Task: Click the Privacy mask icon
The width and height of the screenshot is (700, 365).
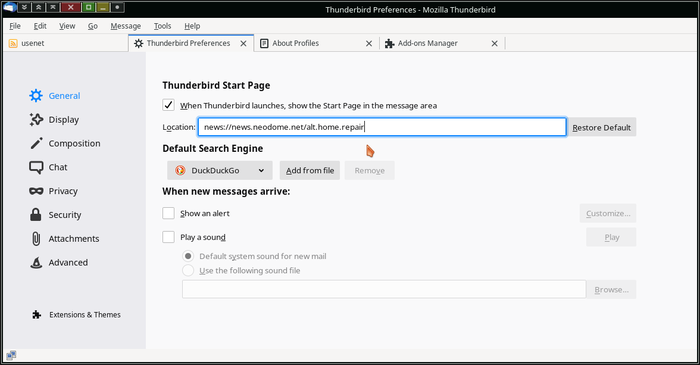Action: tap(36, 191)
